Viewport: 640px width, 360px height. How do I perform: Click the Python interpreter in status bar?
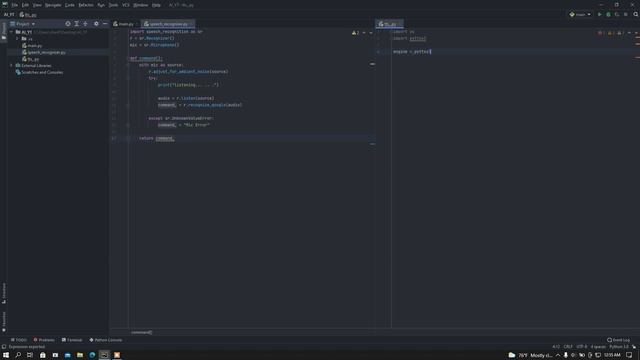click(619, 347)
